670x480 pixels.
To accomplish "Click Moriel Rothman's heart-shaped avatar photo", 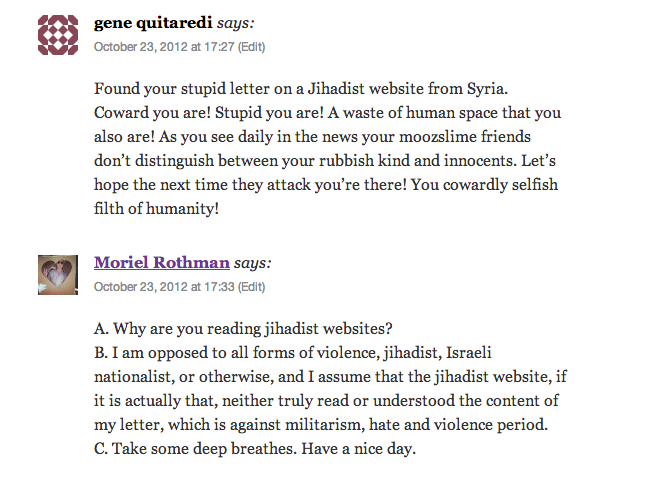I will (x=58, y=274).
